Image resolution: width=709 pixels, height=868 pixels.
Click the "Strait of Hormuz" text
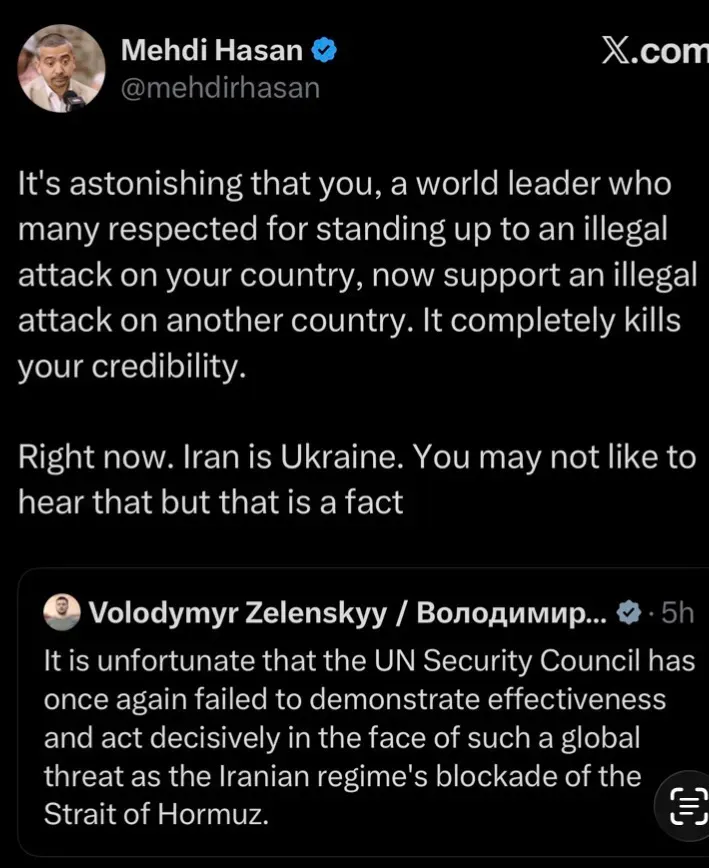(x=156, y=813)
